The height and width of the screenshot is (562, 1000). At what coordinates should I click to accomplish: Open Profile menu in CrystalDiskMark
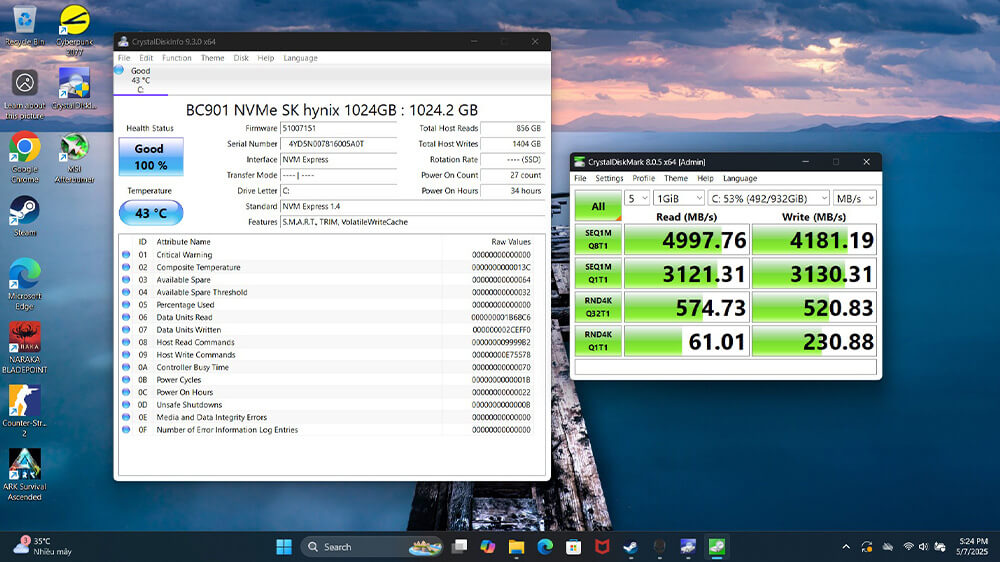[643, 179]
